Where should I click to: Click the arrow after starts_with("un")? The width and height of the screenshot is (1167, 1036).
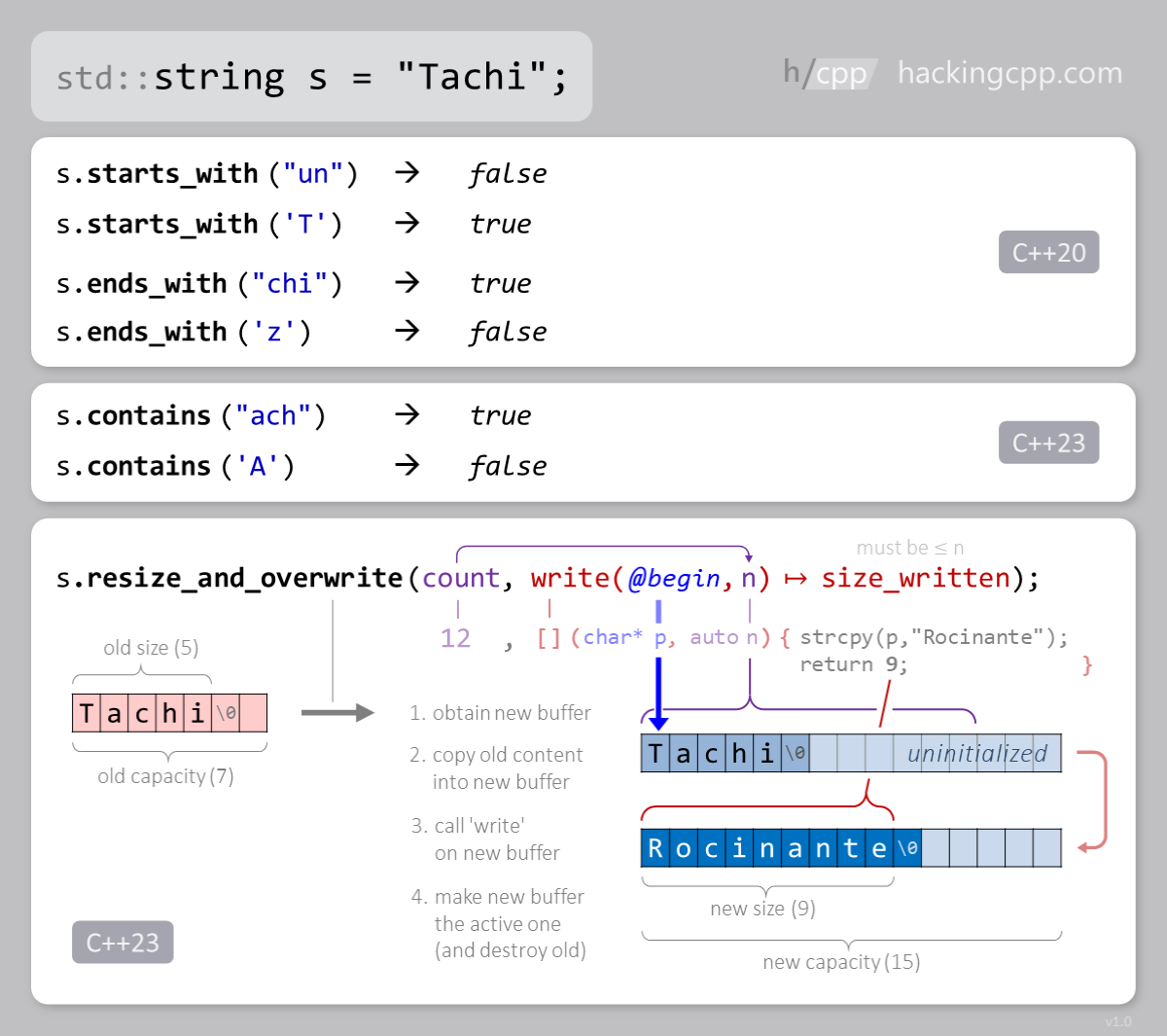(x=407, y=173)
